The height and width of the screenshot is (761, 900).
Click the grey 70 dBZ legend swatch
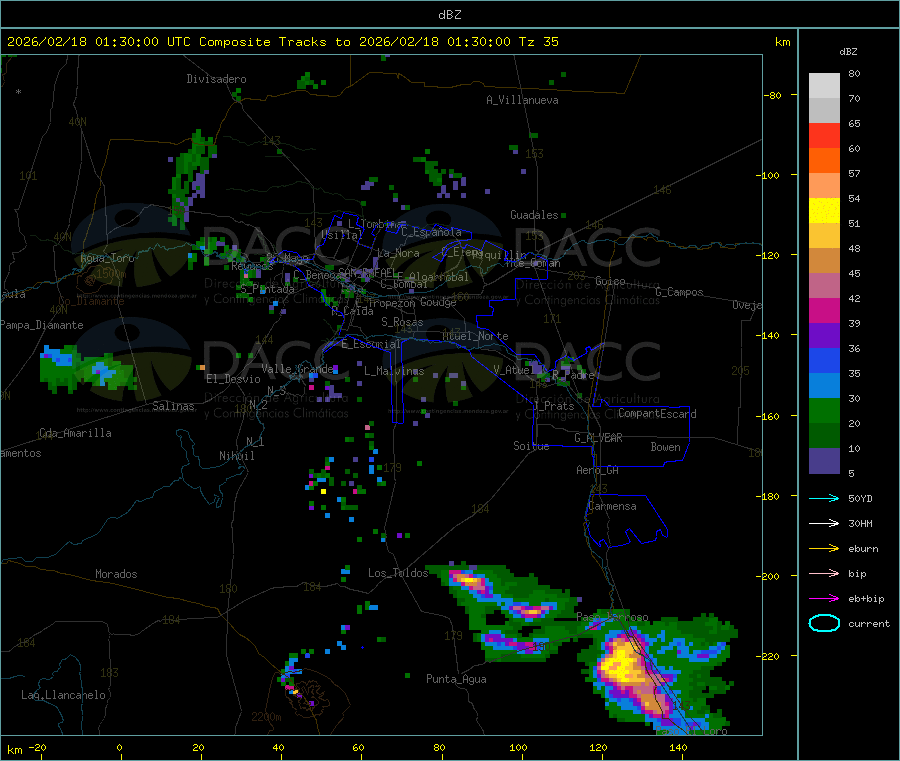[824, 111]
